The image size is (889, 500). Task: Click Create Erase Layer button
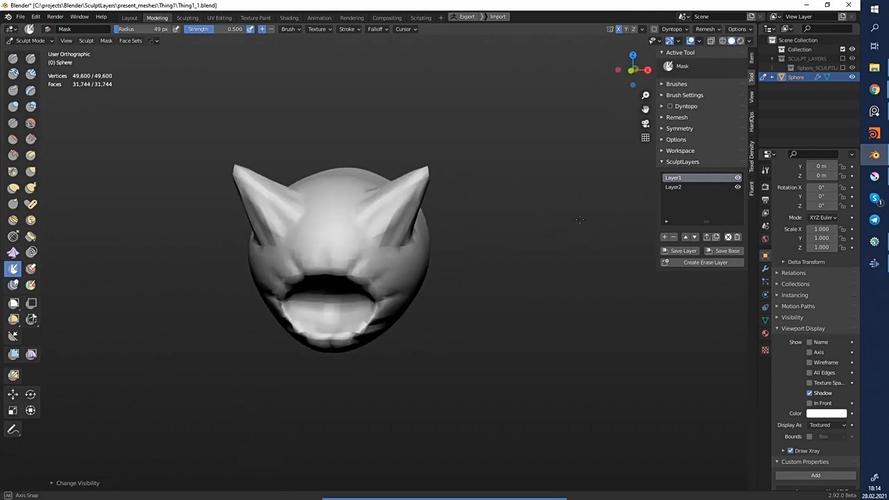(x=702, y=262)
